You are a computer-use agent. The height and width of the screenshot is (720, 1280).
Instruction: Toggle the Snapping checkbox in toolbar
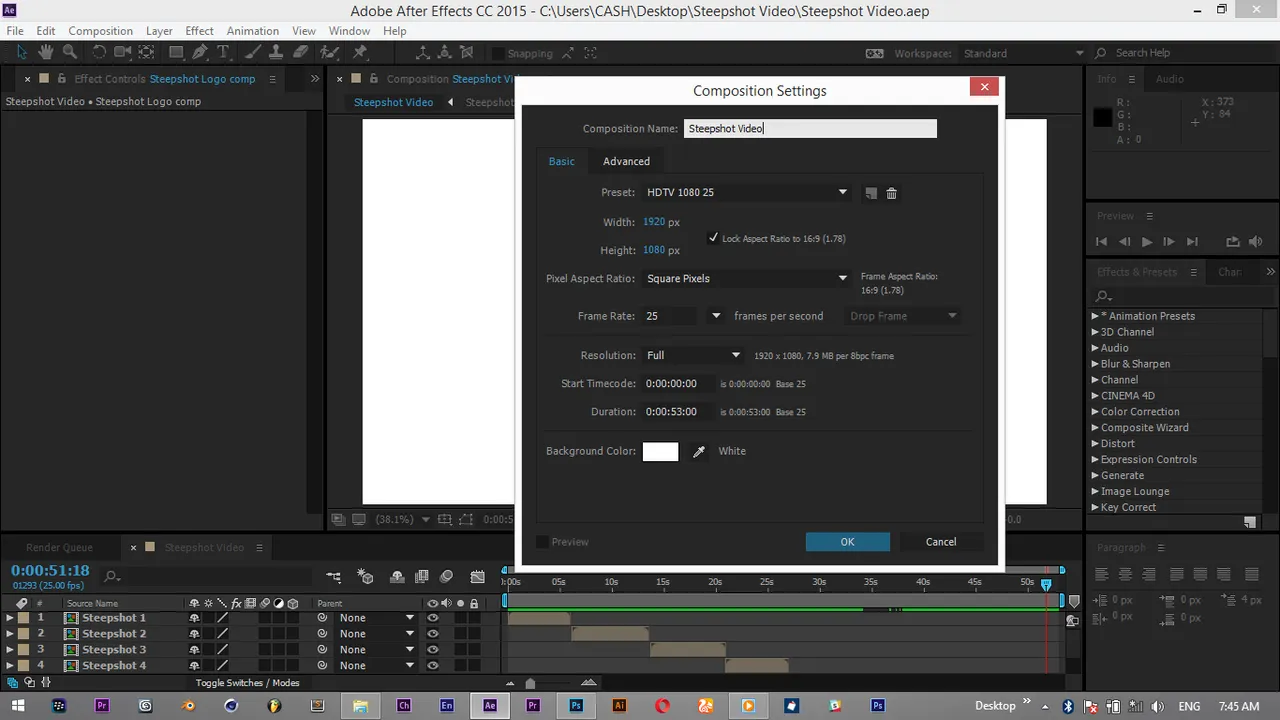pos(497,53)
